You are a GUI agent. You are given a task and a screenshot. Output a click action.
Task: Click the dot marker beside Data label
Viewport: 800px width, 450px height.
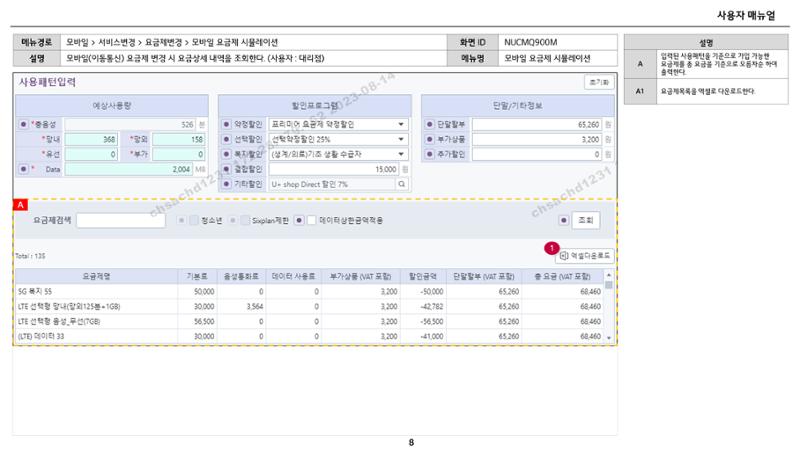[23, 169]
